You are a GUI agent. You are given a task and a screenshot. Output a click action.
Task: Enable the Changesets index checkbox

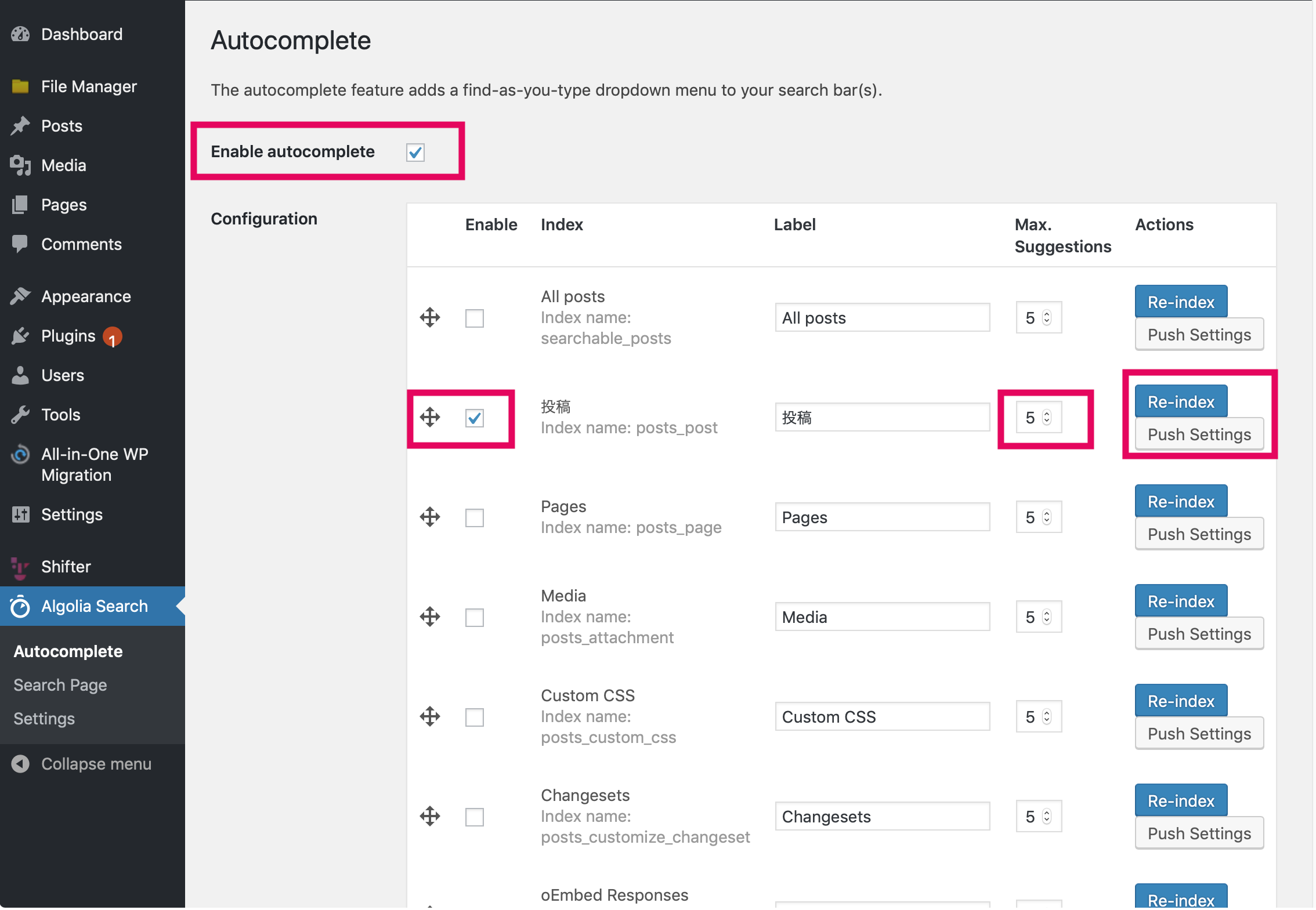coord(475,817)
